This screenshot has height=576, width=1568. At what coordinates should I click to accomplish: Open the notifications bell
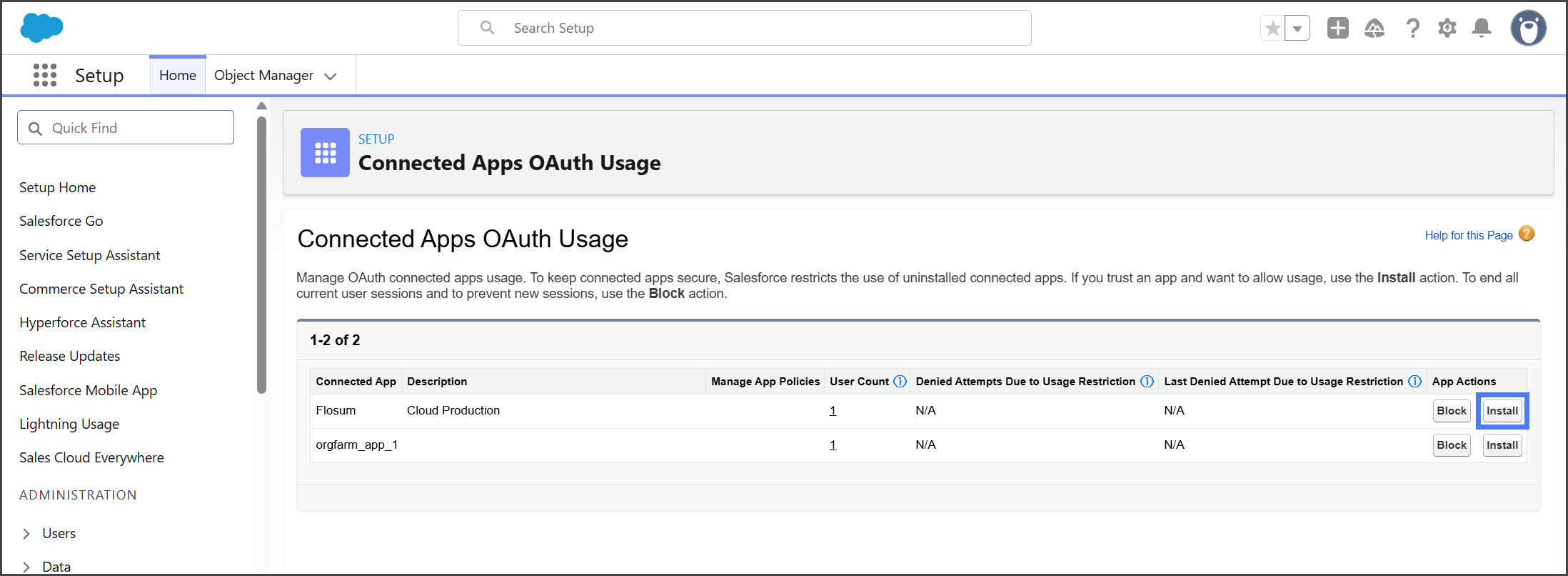point(1482,28)
